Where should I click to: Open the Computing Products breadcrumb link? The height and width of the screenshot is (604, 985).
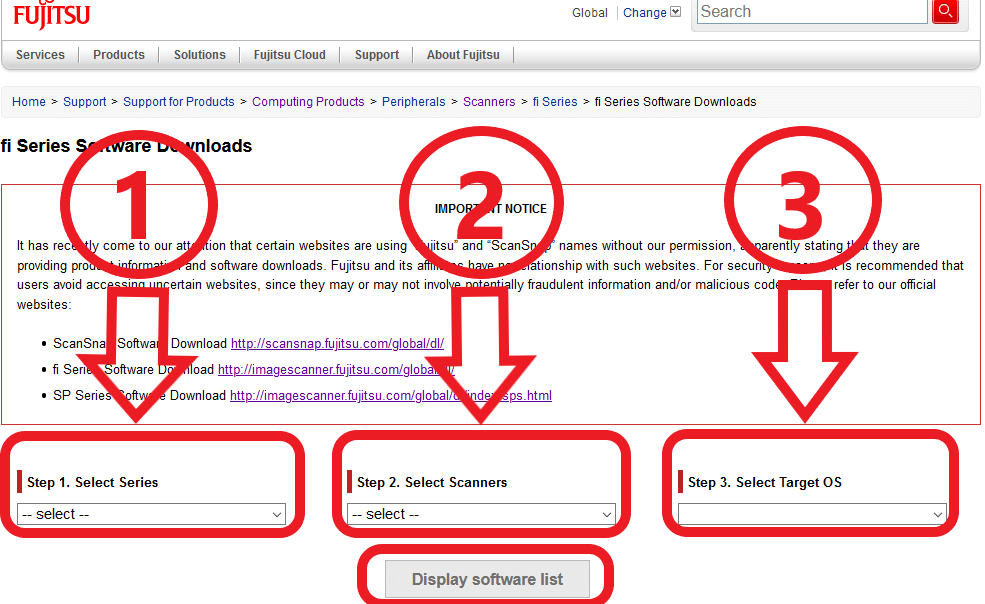point(308,102)
